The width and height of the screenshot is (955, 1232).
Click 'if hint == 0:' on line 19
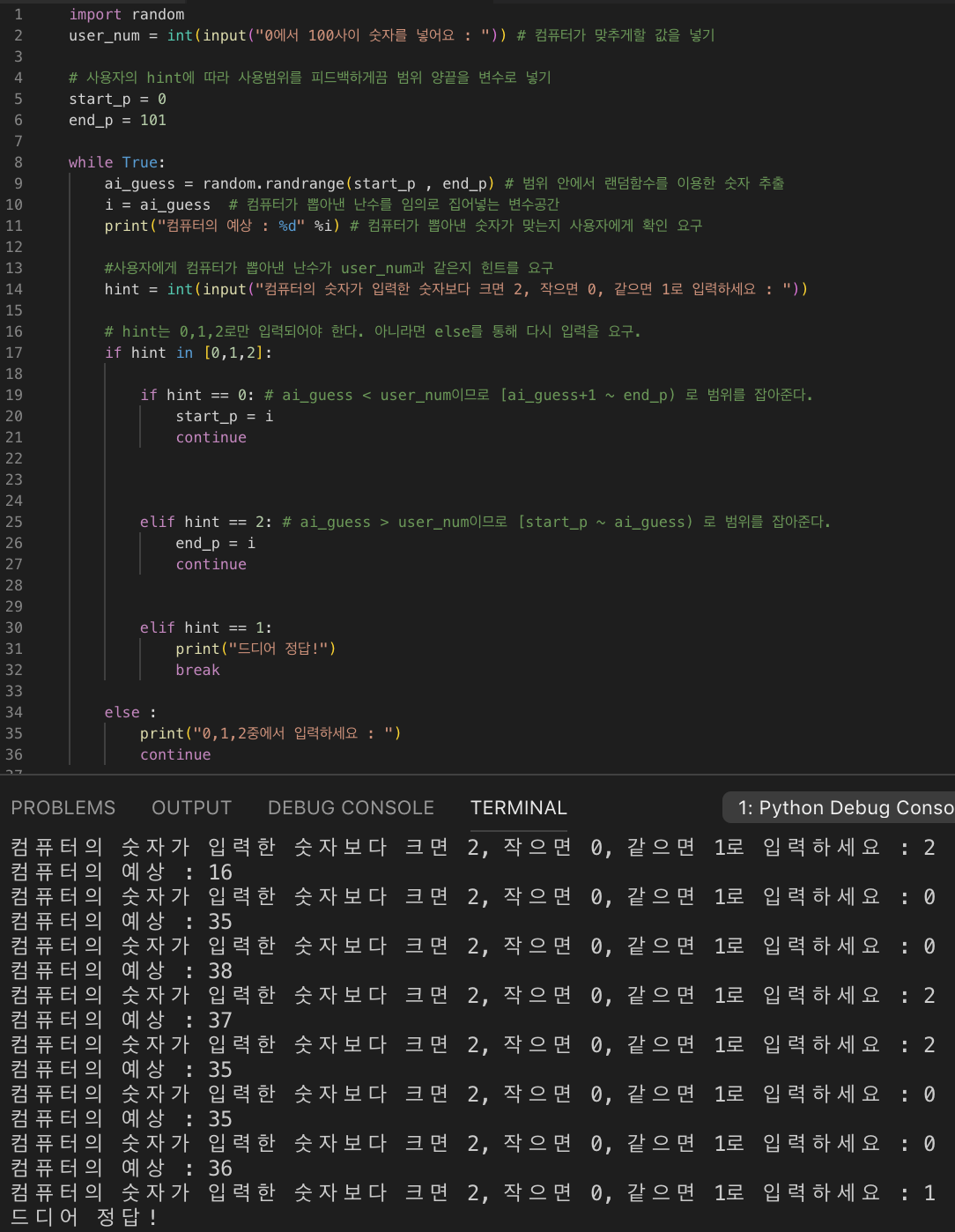pos(198,395)
